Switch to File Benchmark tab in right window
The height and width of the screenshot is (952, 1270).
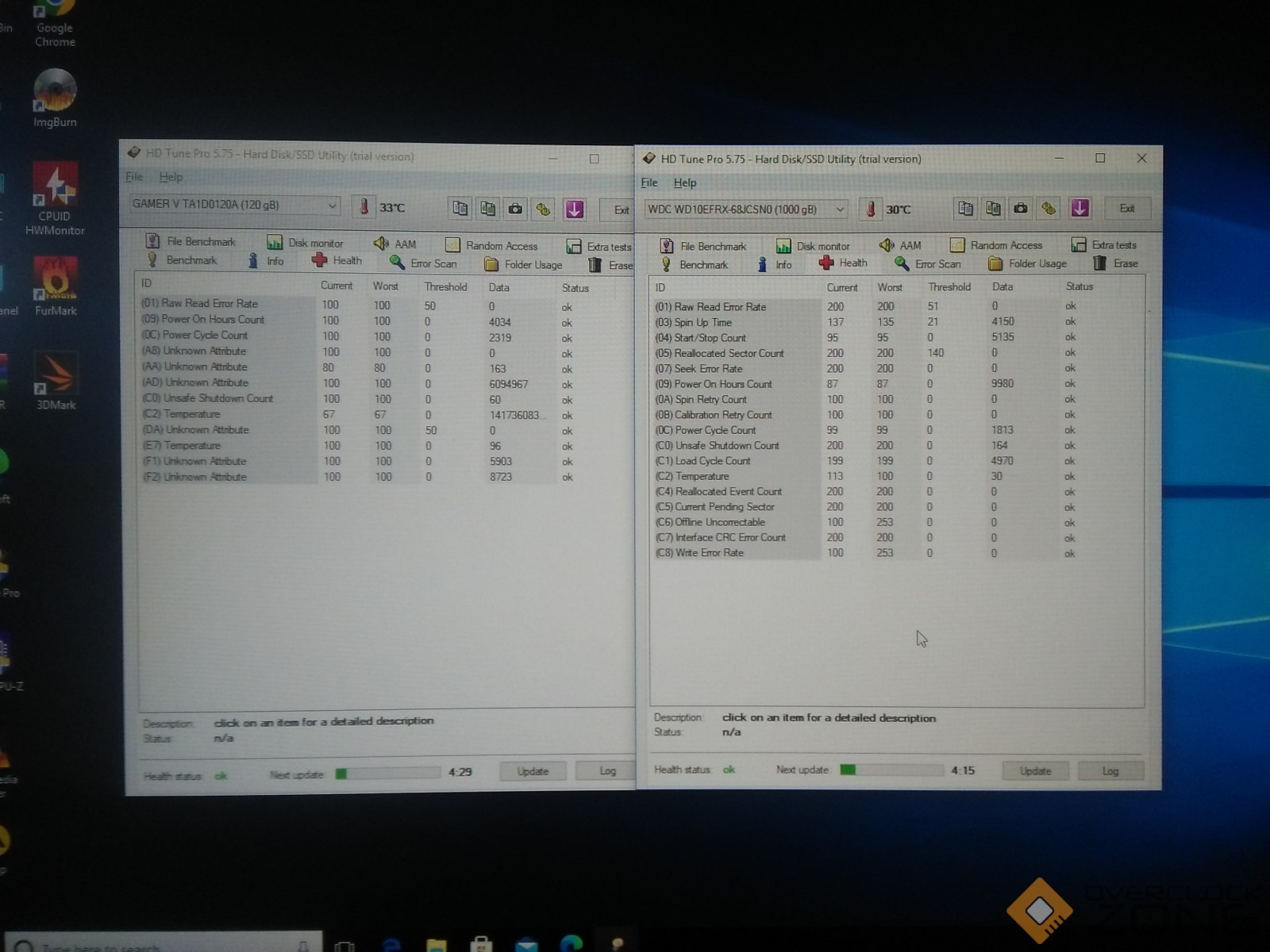[x=703, y=246]
